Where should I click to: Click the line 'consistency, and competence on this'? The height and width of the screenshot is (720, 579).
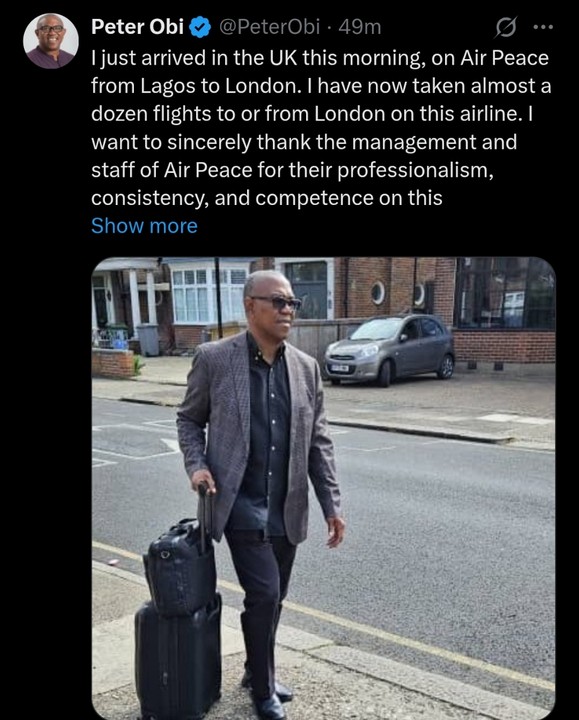point(267,198)
